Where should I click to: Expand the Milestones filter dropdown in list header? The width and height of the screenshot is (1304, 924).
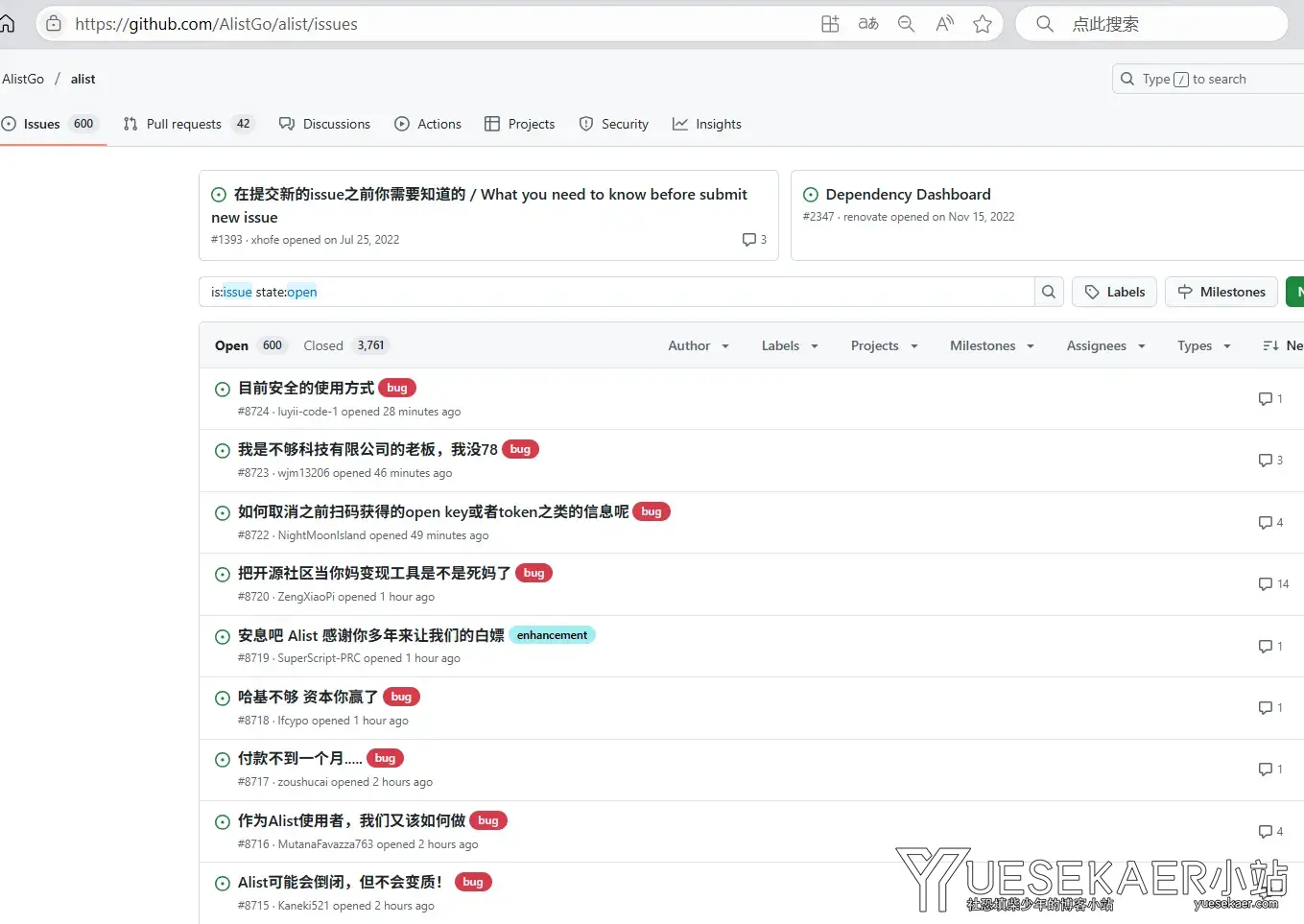(992, 345)
